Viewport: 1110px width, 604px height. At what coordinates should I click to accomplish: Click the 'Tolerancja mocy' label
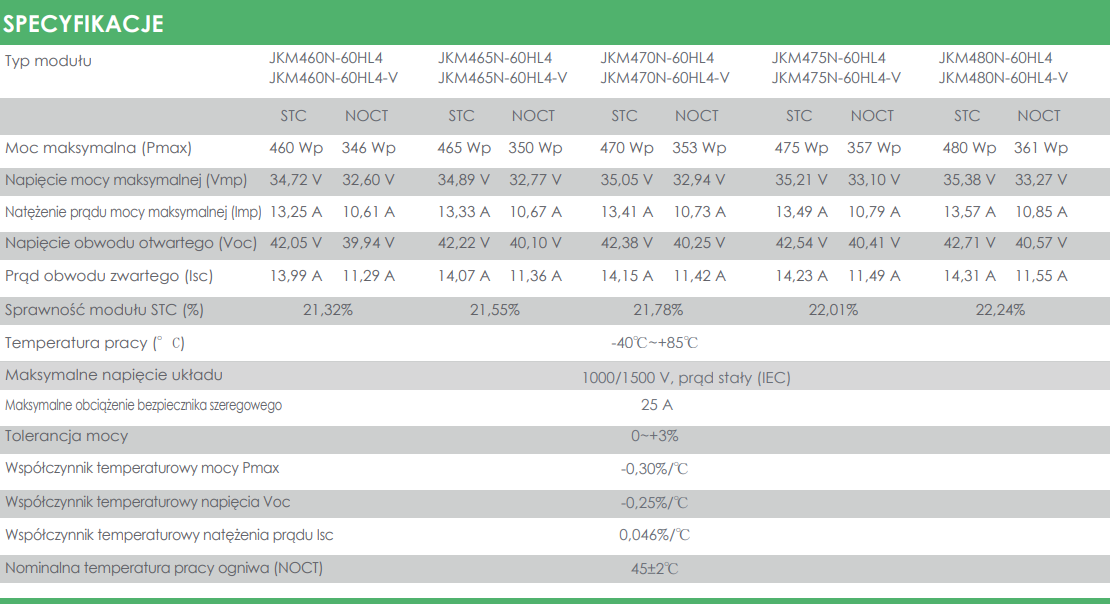[67, 436]
